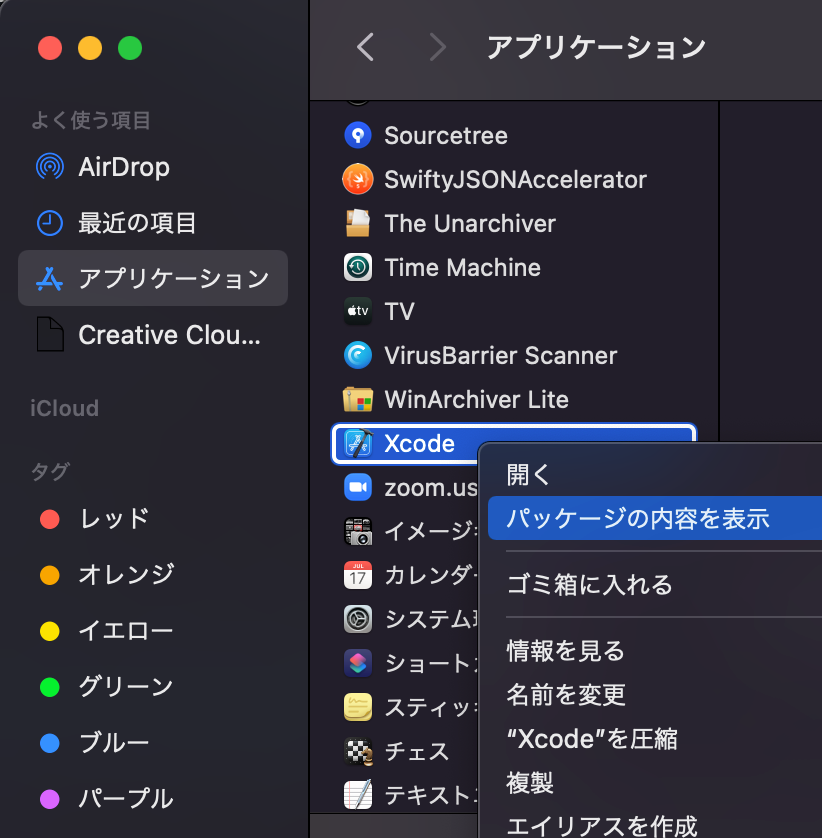
Task: Click the zoom.us camera icon
Action: pos(358,487)
